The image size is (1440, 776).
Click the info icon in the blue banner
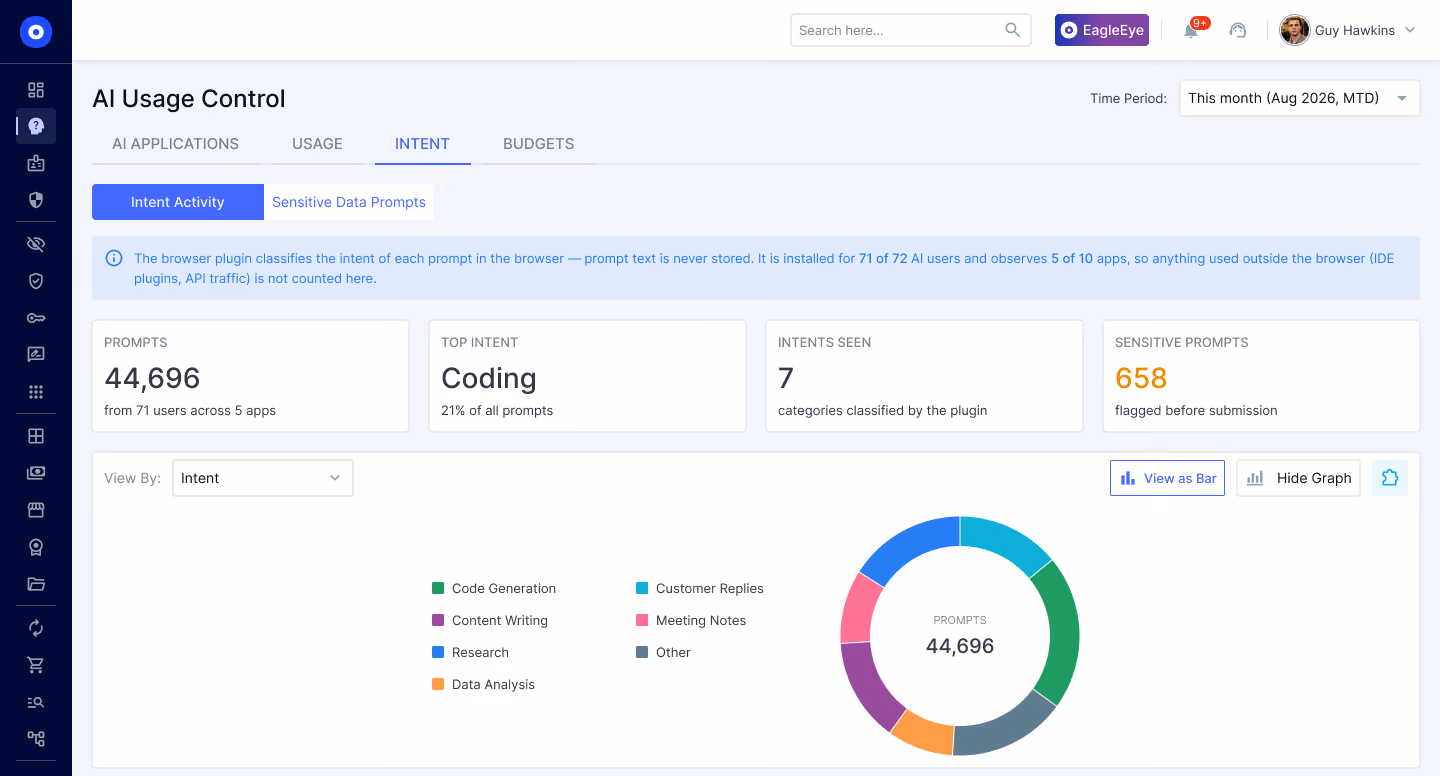(x=114, y=258)
